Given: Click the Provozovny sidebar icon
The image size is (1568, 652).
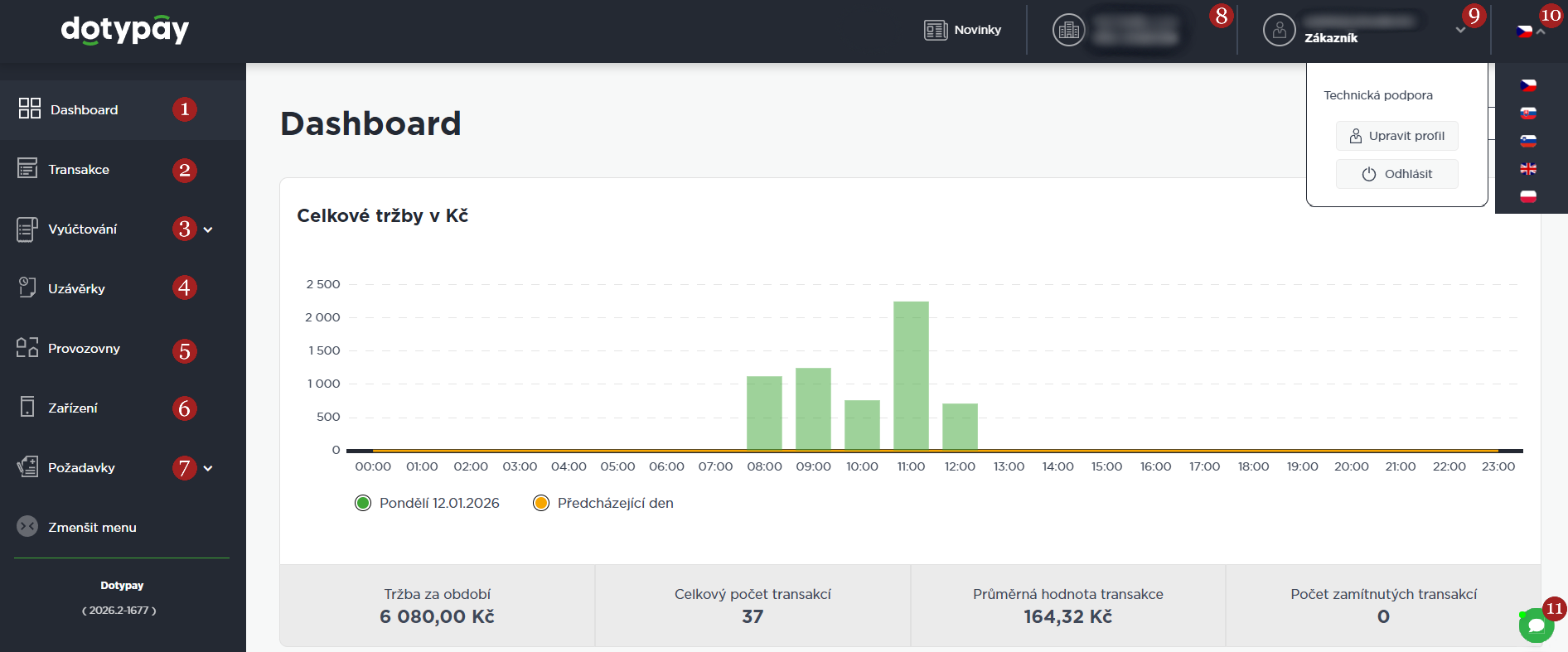Looking at the screenshot, I should coord(27,348).
